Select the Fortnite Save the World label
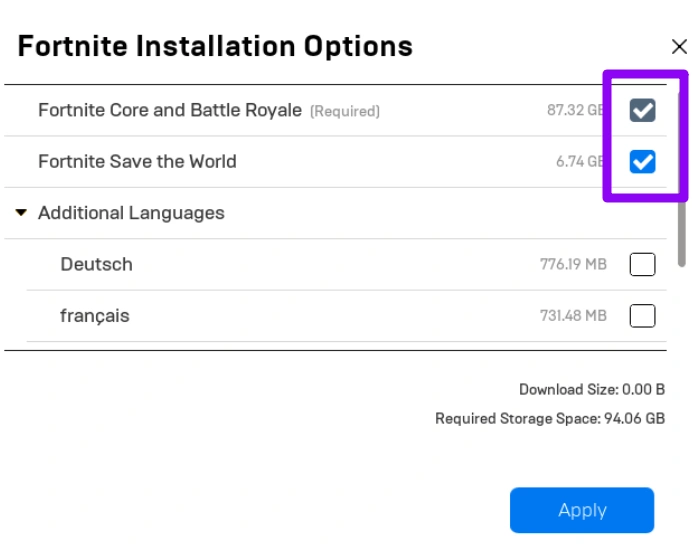 tap(137, 161)
